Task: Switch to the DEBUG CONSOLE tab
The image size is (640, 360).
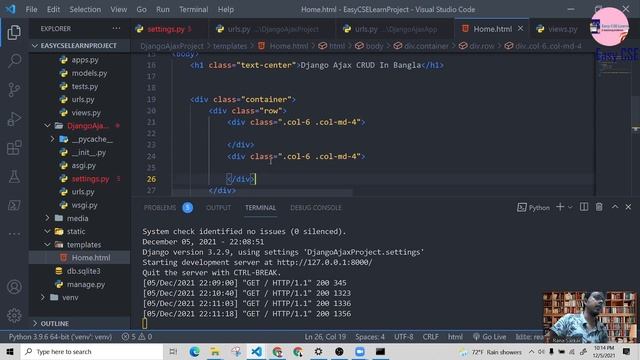Action: [x=316, y=208]
